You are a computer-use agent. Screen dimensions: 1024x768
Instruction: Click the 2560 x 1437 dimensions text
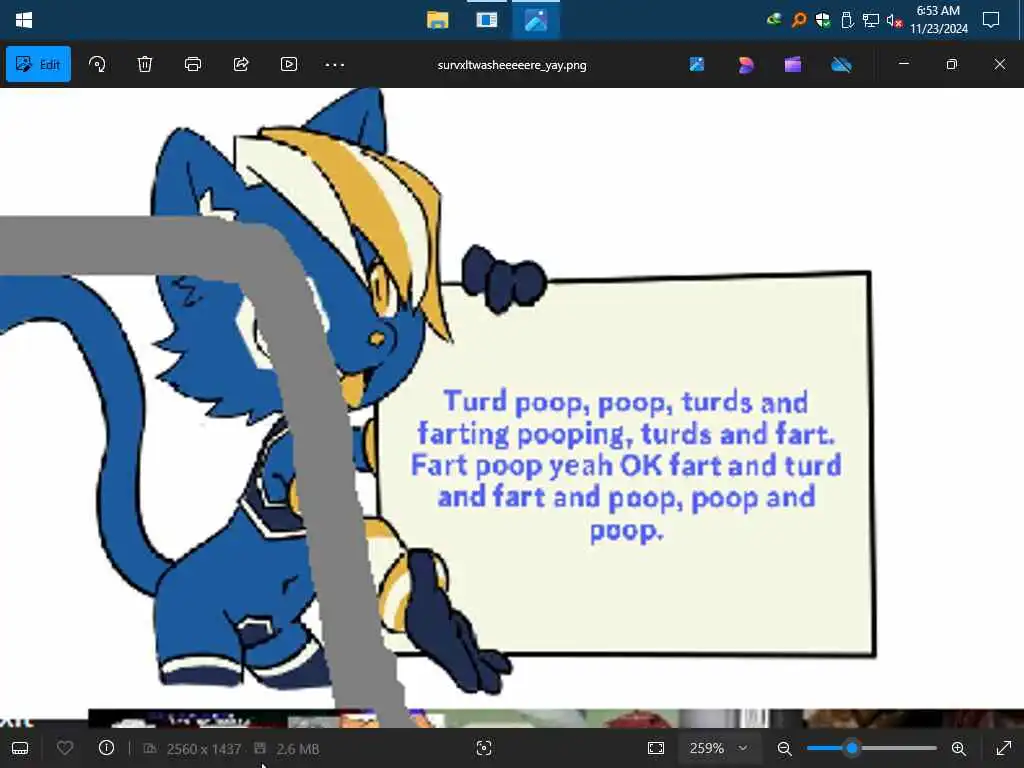204,749
